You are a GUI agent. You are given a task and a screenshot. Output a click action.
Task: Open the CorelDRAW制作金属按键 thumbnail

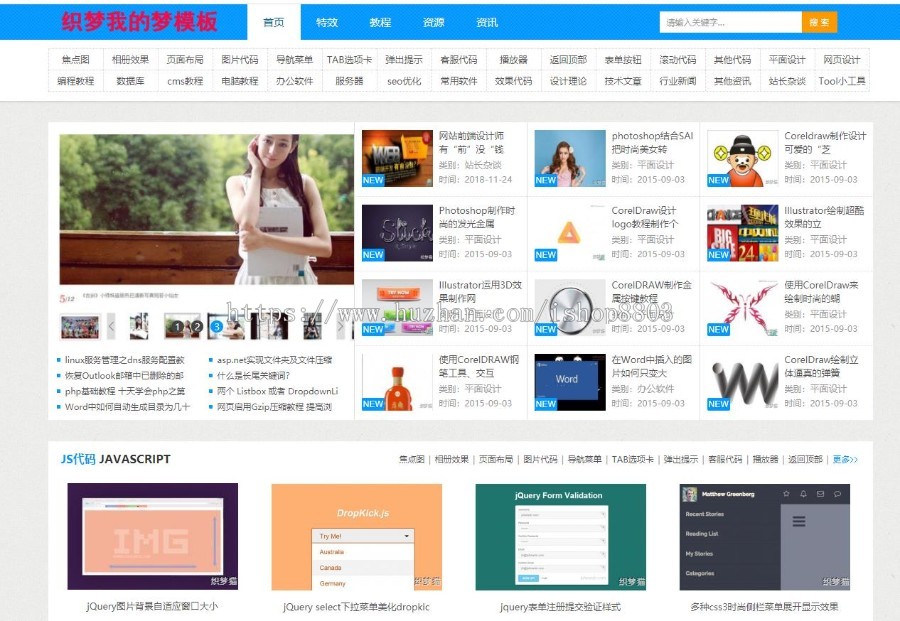(570, 307)
